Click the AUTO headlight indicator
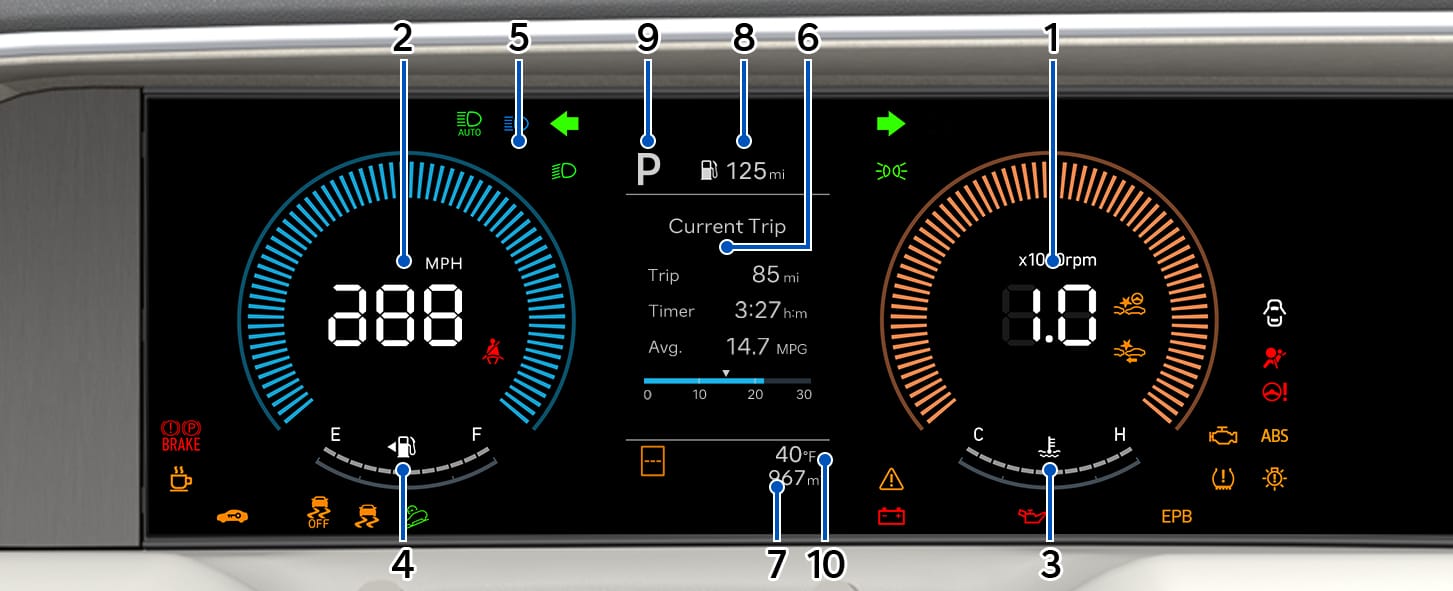Viewport: 1453px width, 591px height. coord(469,124)
